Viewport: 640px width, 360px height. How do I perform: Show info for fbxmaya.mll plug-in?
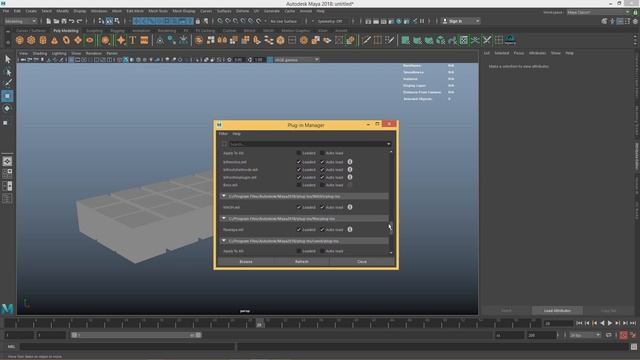tap(350, 229)
